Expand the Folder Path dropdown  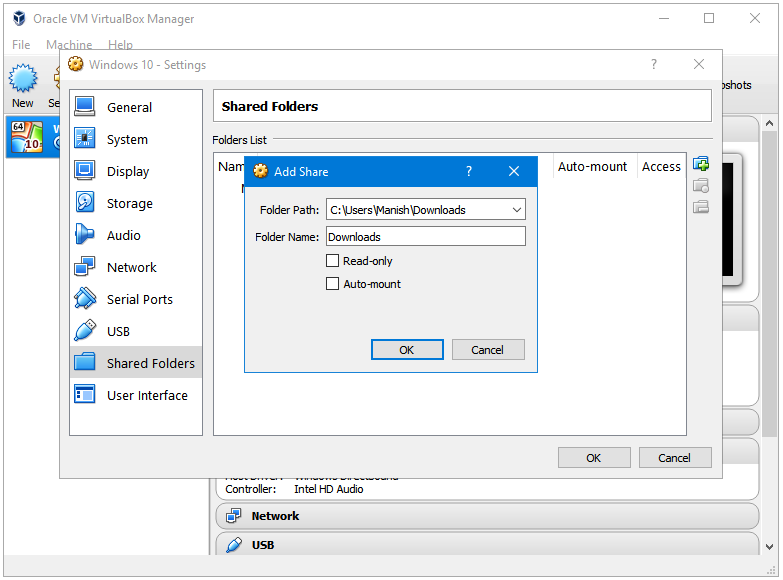tap(516, 210)
